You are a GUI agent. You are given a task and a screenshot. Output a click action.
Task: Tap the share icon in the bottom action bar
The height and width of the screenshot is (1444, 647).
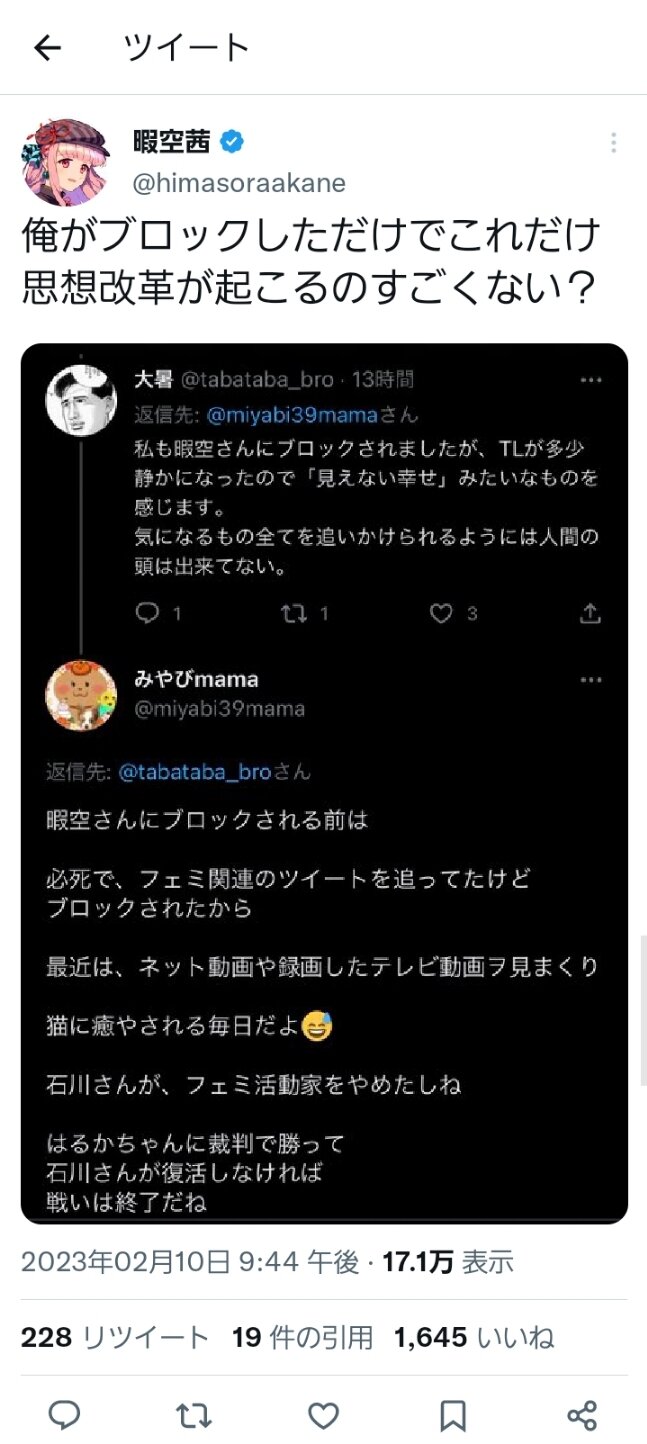coord(581,1415)
